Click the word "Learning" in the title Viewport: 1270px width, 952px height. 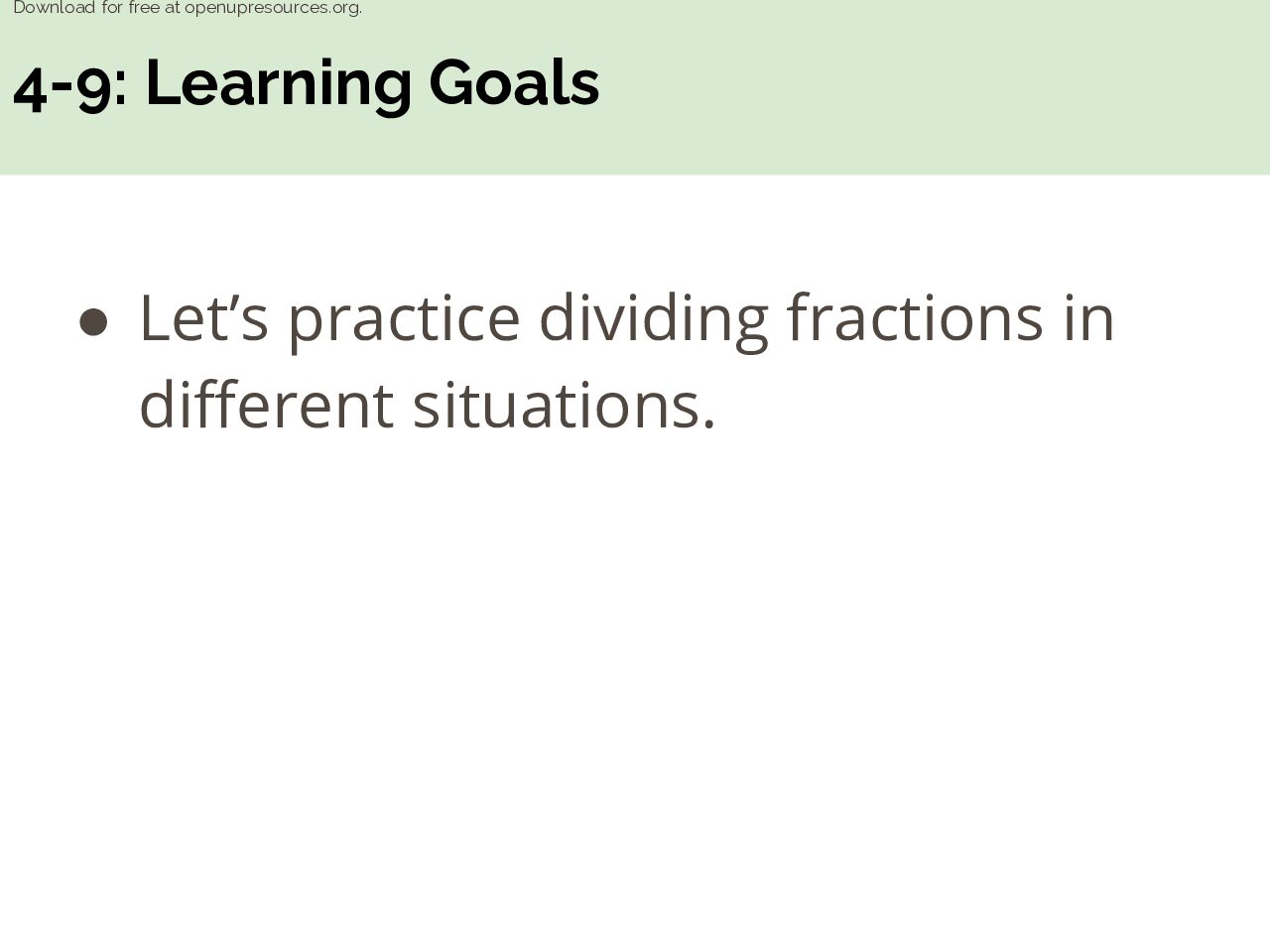279,85
